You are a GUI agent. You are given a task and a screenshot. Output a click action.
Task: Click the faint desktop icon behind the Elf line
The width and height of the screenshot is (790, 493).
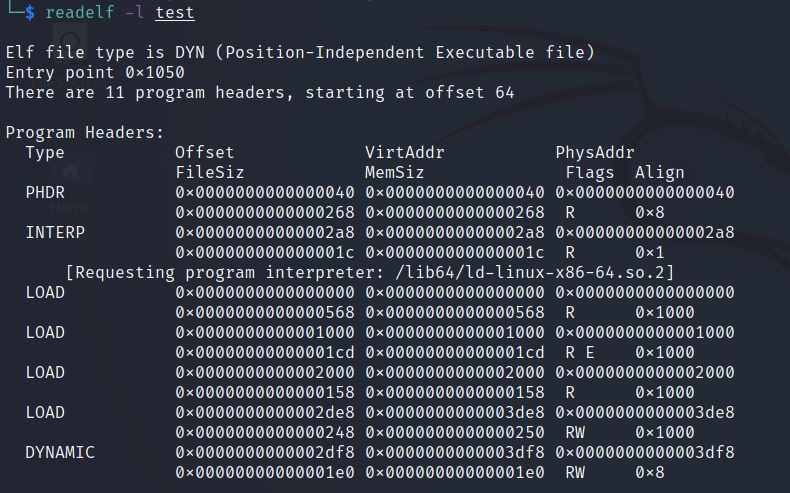click(x=72, y=42)
